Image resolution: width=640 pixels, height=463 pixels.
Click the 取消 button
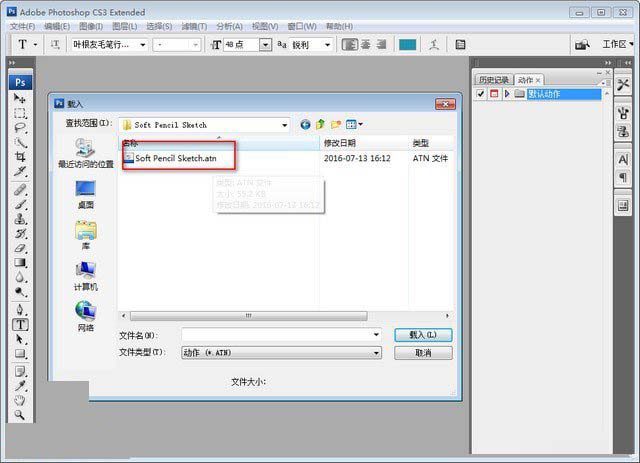pyautogui.click(x=423, y=353)
